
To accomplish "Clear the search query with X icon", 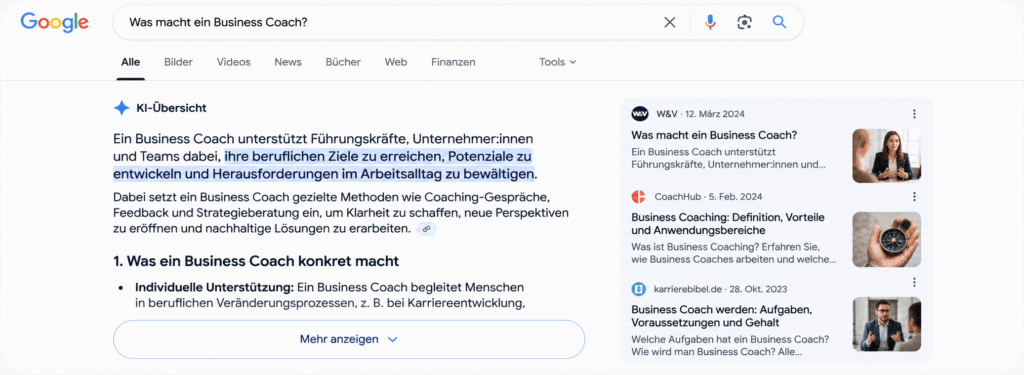I will click(x=669, y=22).
